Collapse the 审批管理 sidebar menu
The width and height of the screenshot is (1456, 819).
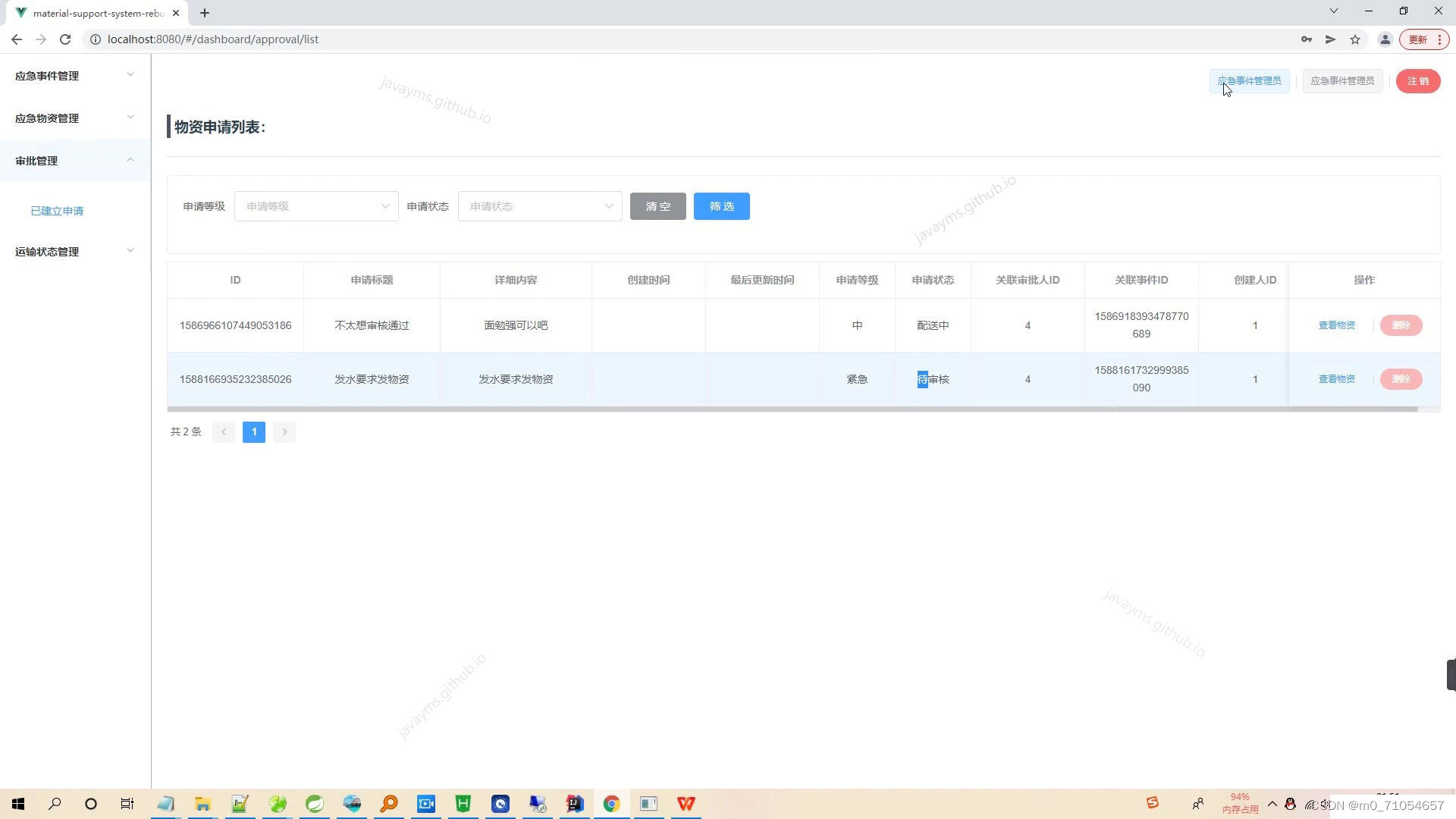point(75,161)
